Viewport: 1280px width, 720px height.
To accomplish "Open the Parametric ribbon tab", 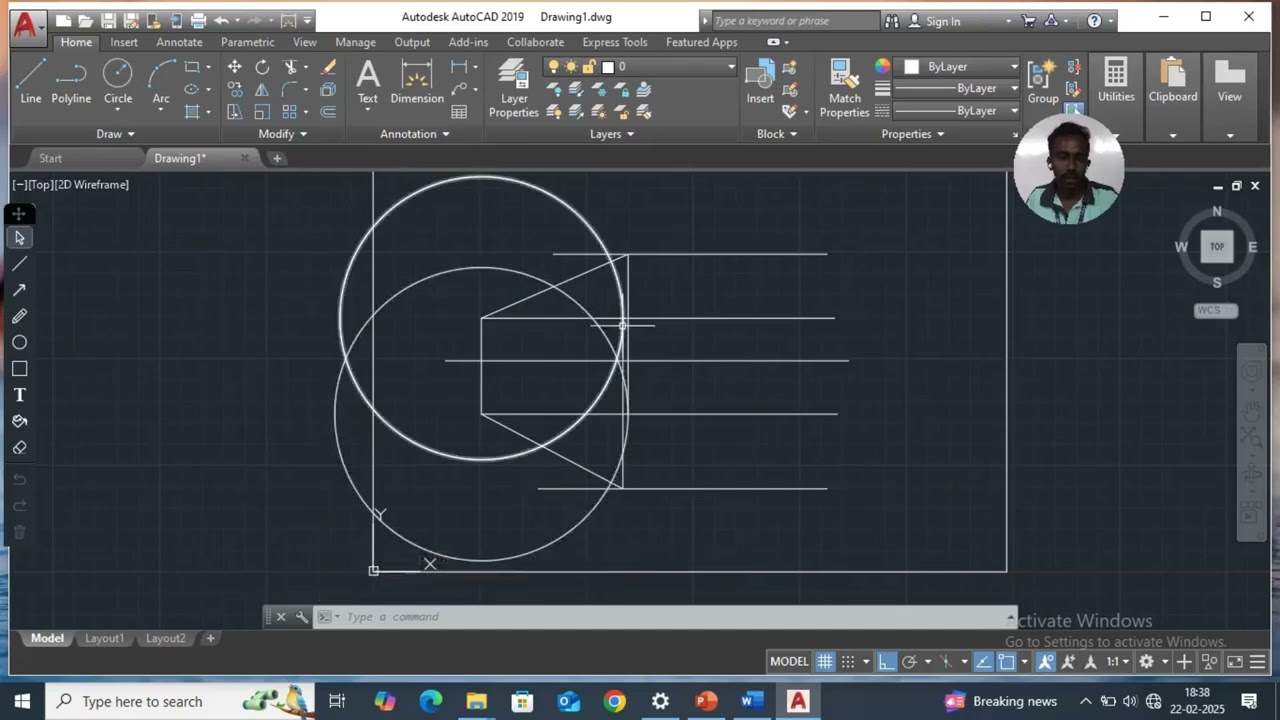I will point(247,42).
